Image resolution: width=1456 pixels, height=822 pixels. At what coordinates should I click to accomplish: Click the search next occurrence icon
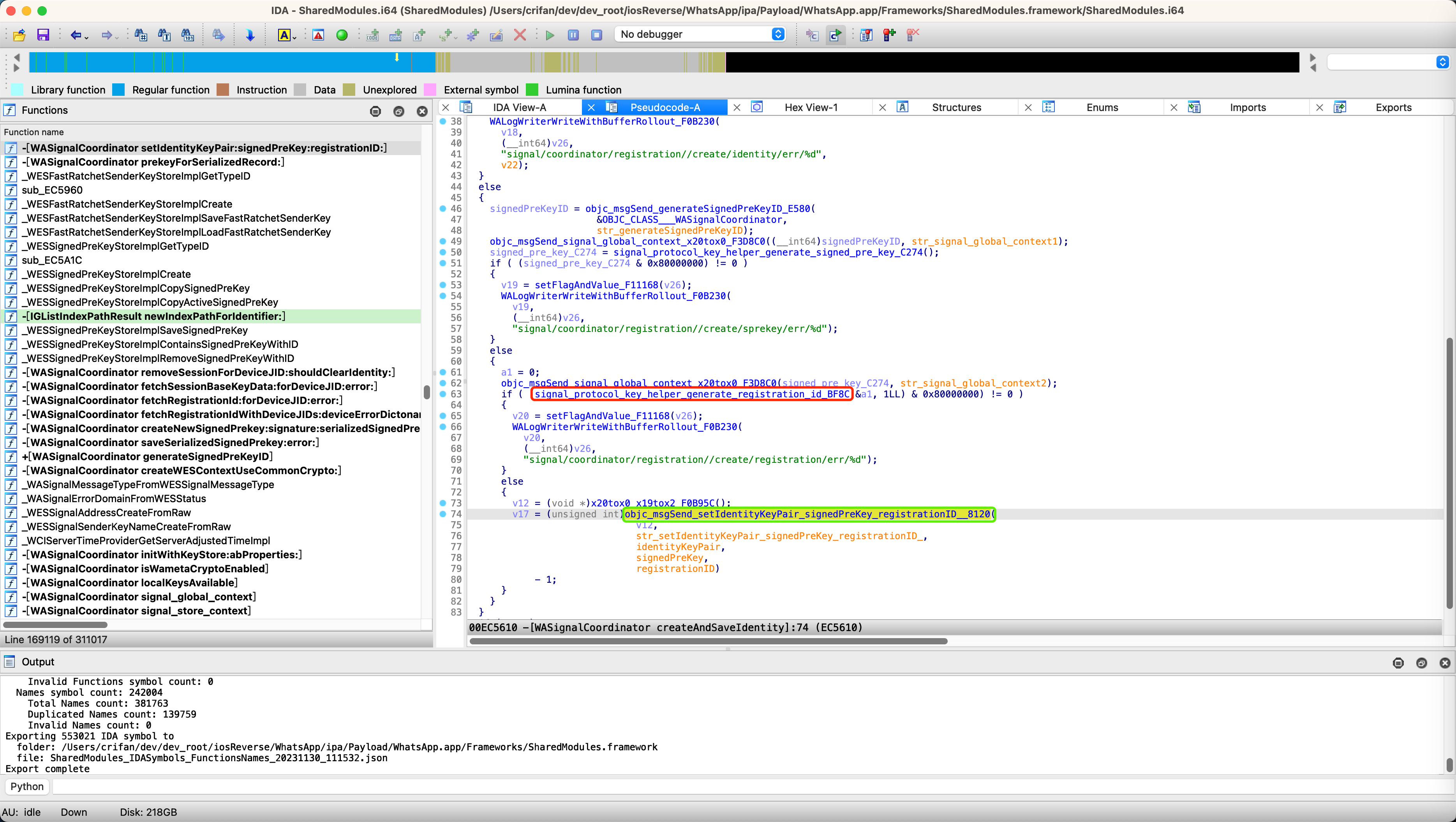click(218, 35)
